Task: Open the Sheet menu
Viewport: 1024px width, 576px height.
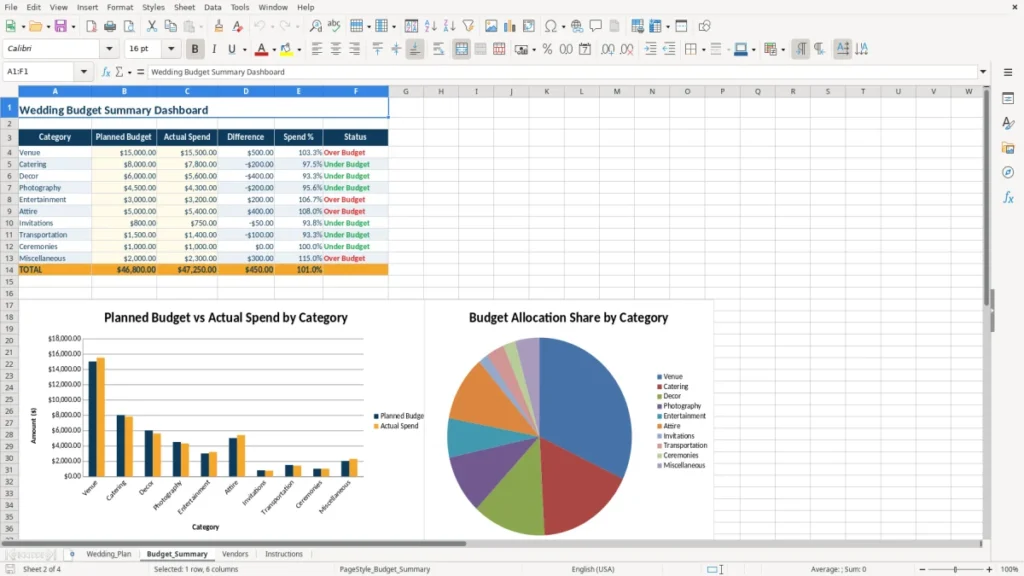Action: pos(184,7)
